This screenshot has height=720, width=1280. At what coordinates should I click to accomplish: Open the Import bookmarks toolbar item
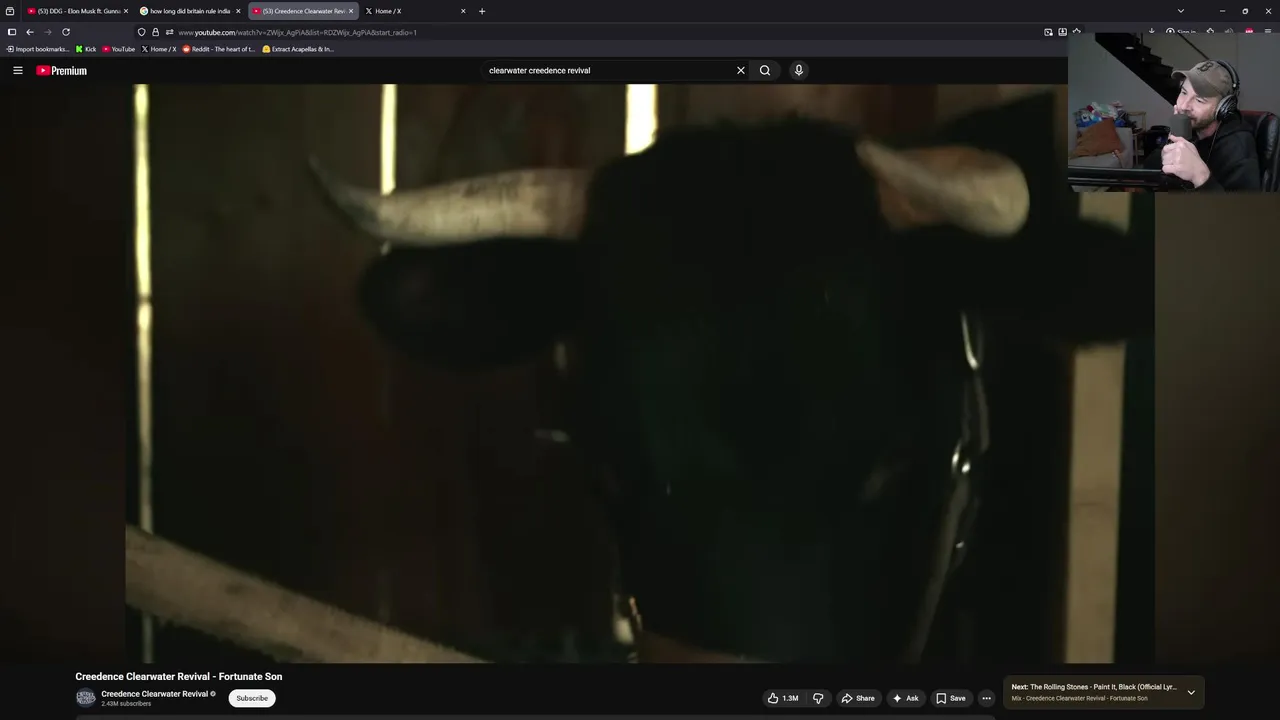click(38, 49)
